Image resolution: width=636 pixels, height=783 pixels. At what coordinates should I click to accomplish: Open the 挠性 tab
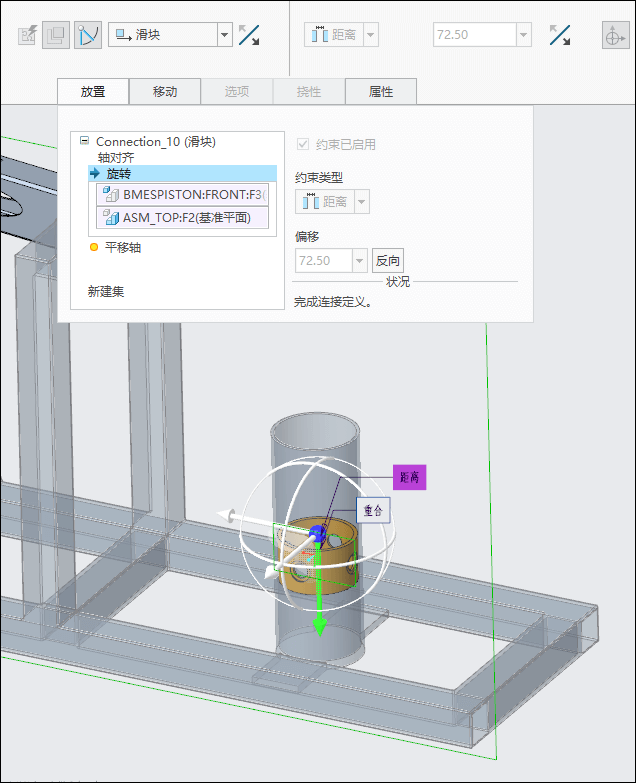pos(309,92)
